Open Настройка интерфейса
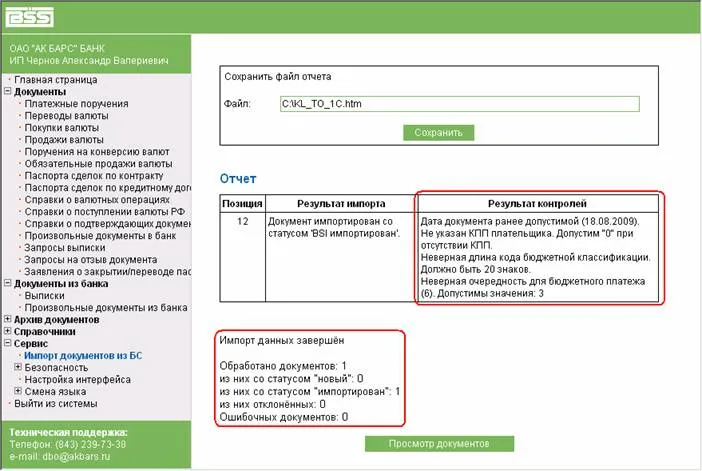This screenshot has height=471, width=702. 77,380
